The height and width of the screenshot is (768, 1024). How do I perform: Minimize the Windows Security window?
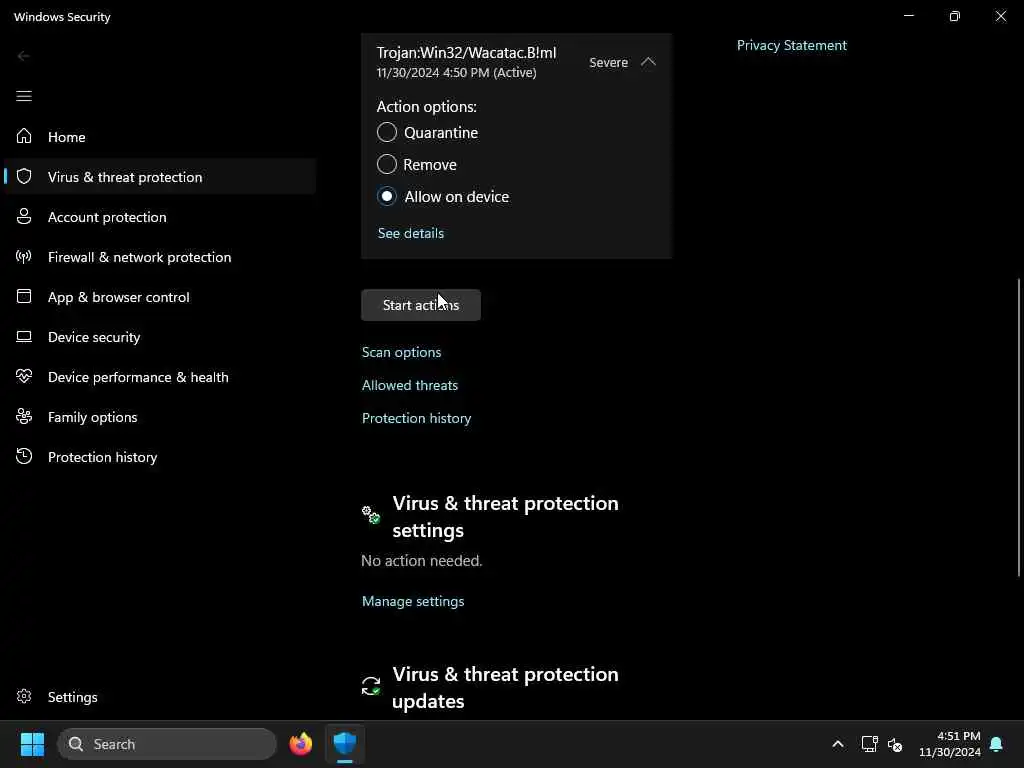coord(908,16)
